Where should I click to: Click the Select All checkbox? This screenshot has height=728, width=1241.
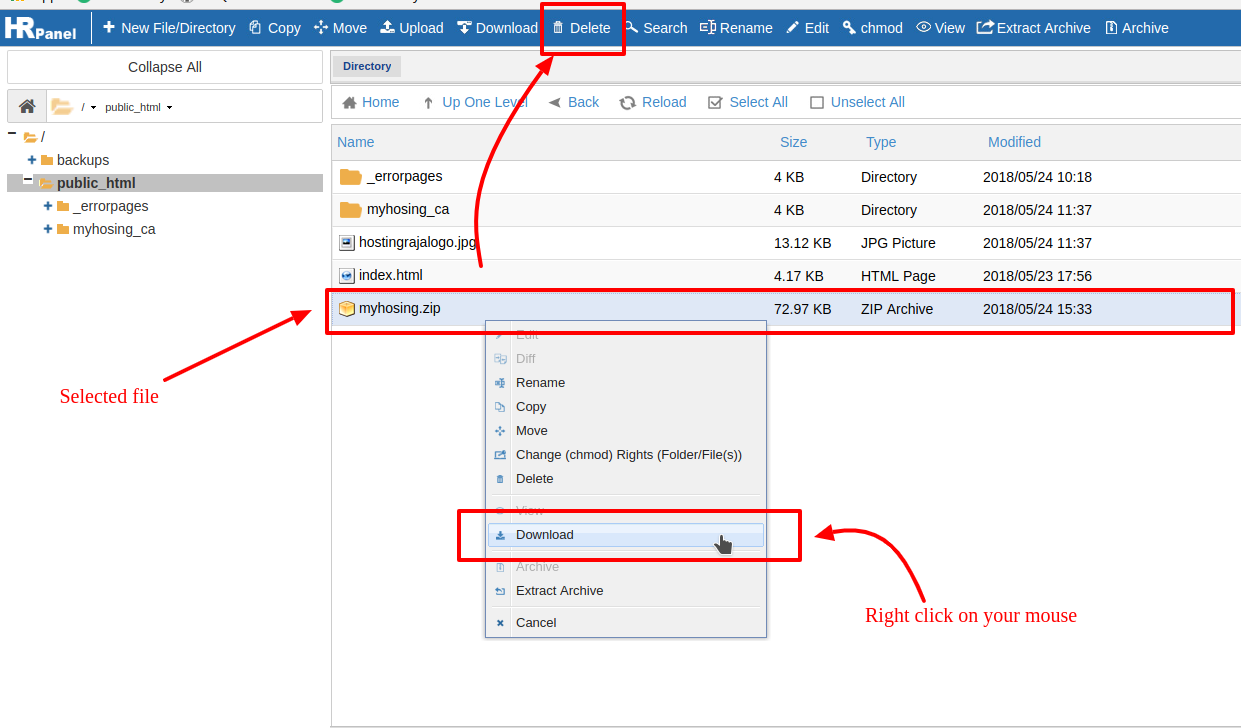pos(715,102)
